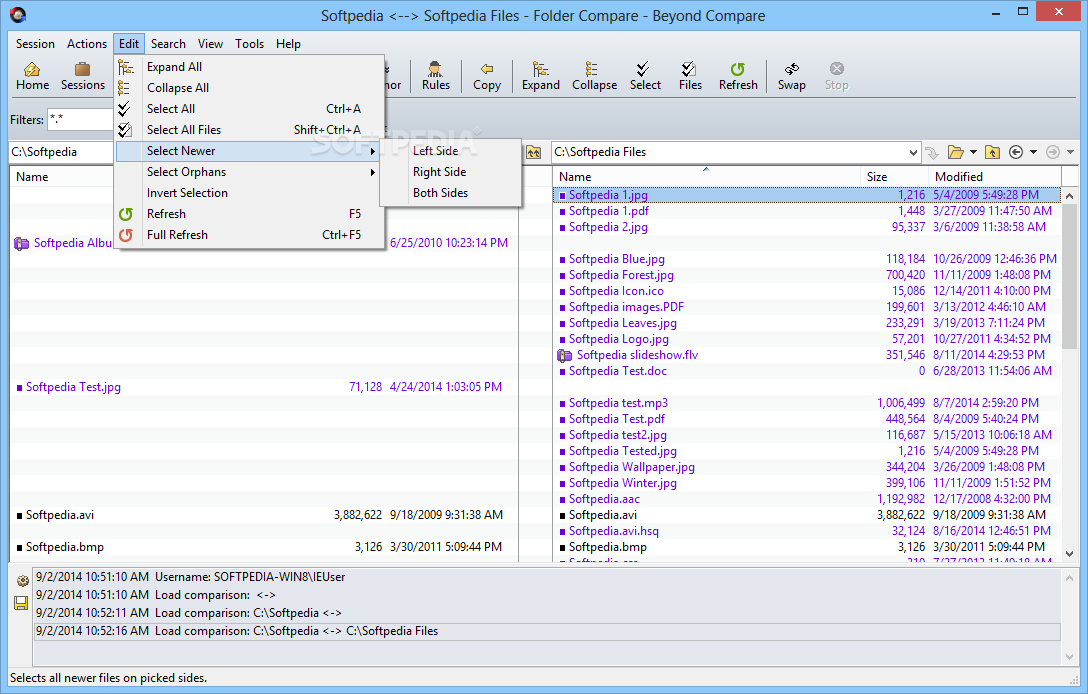Pick Right Side in the submenu
1088x694 pixels.
451,171
